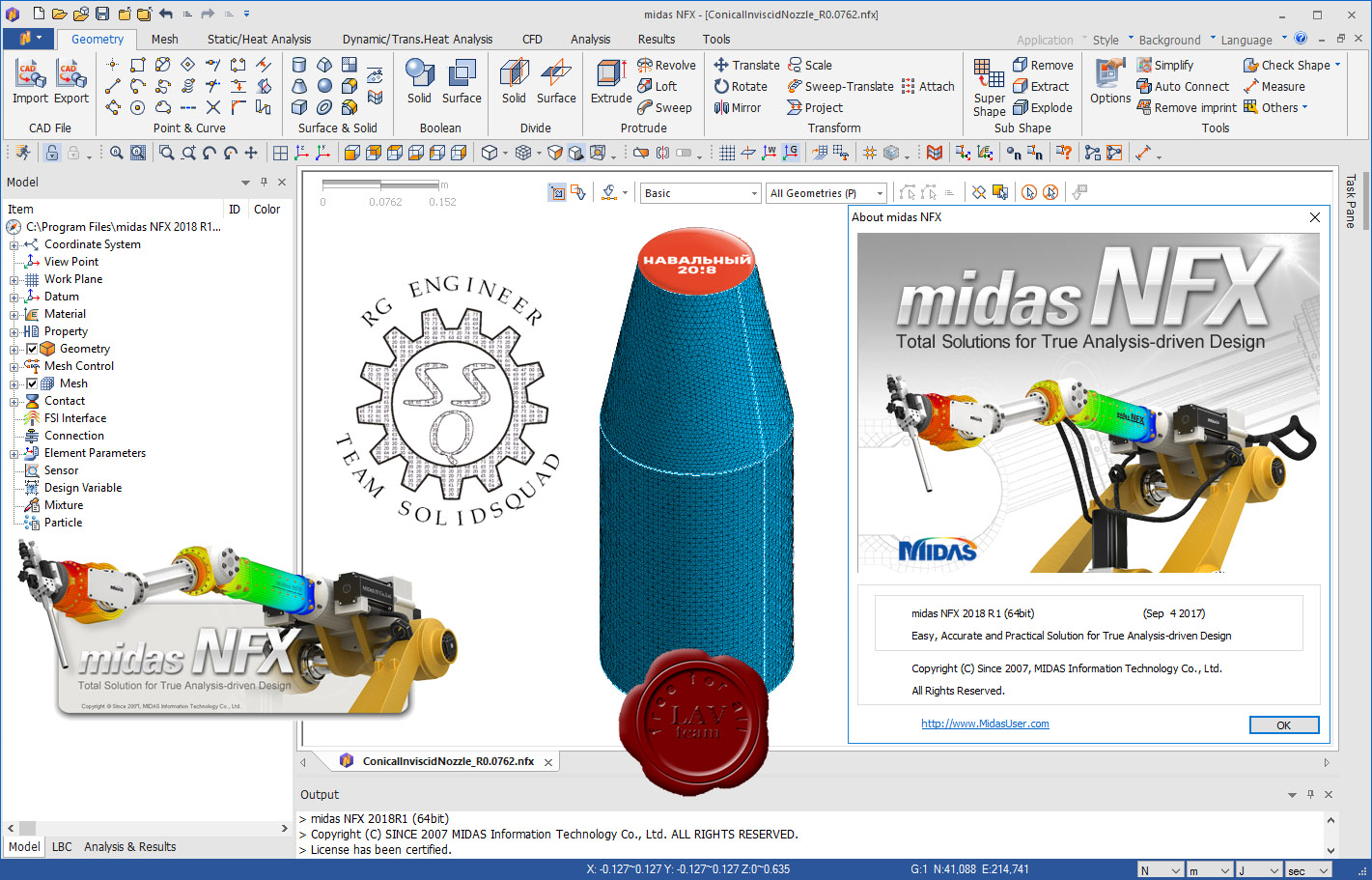Click the Revolve tool
Screen dimensions: 1372x880
666,65
